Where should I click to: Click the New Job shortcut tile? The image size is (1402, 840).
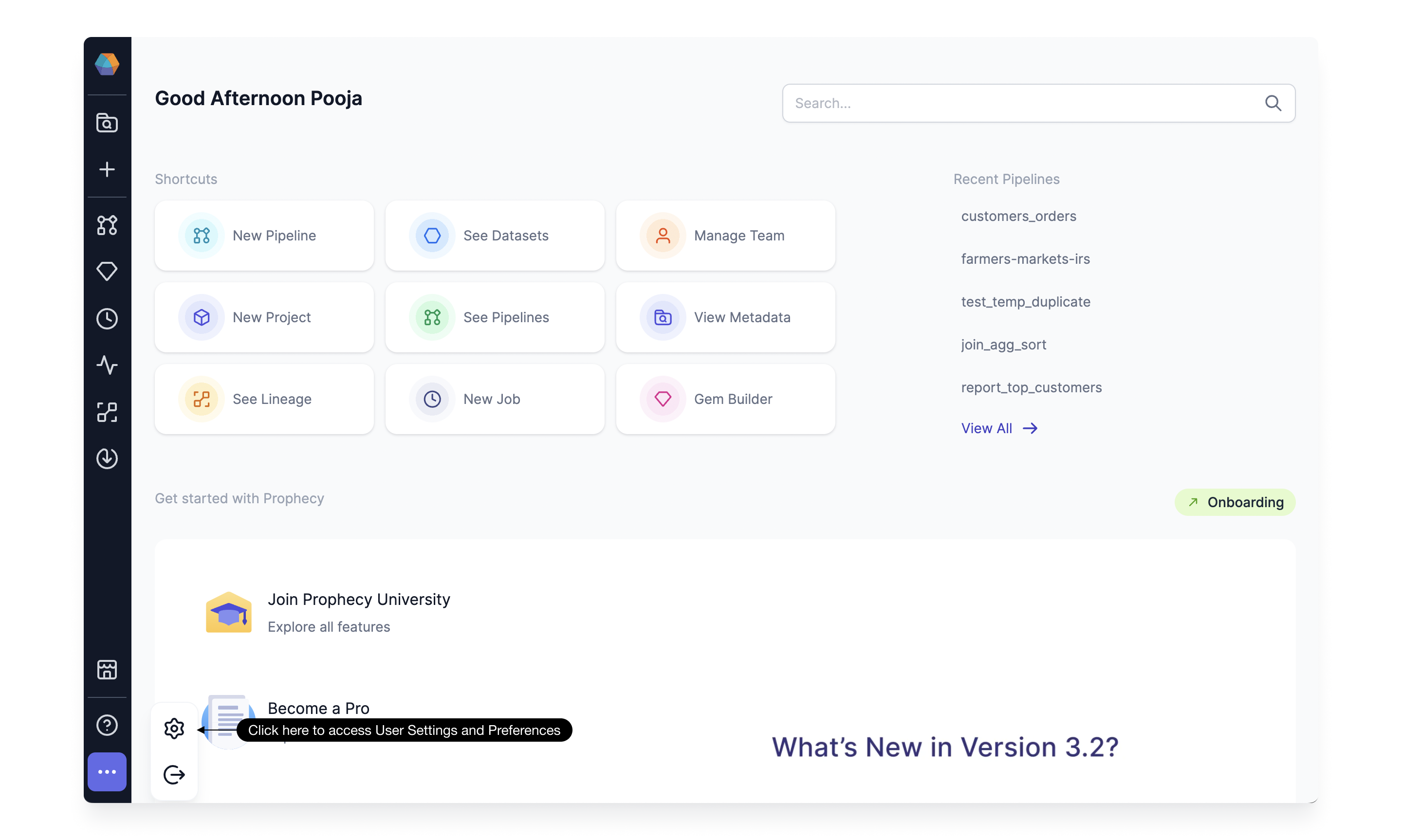(494, 398)
